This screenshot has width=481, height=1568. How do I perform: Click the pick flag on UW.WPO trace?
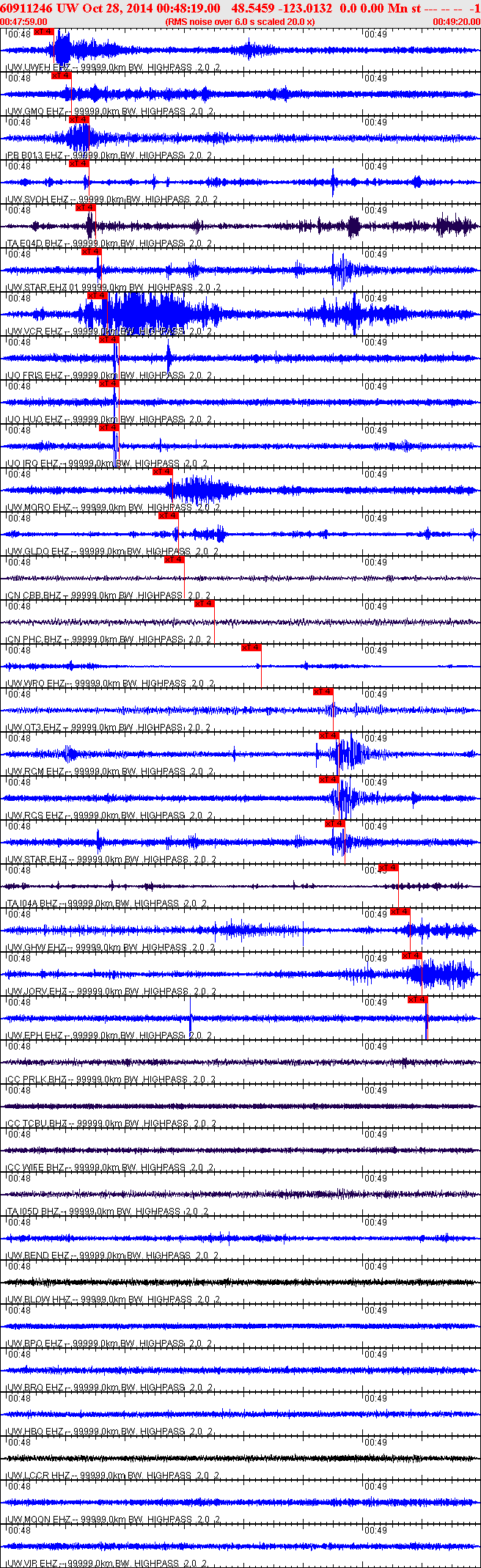pyautogui.click(x=251, y=648)
